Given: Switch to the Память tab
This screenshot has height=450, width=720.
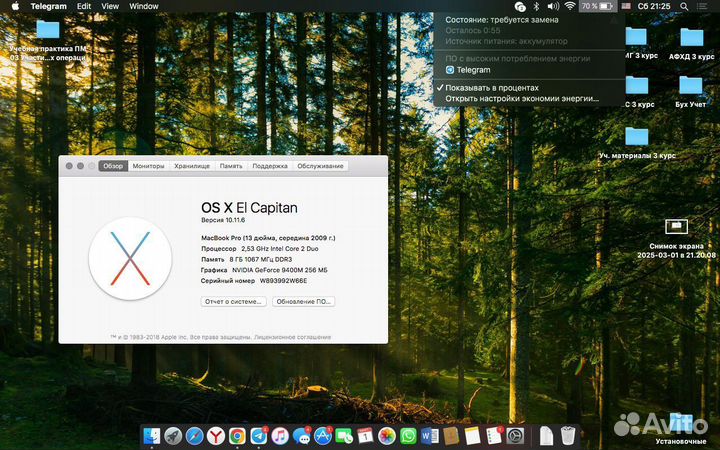Looking at the screenshot, I should pos(231,166).
